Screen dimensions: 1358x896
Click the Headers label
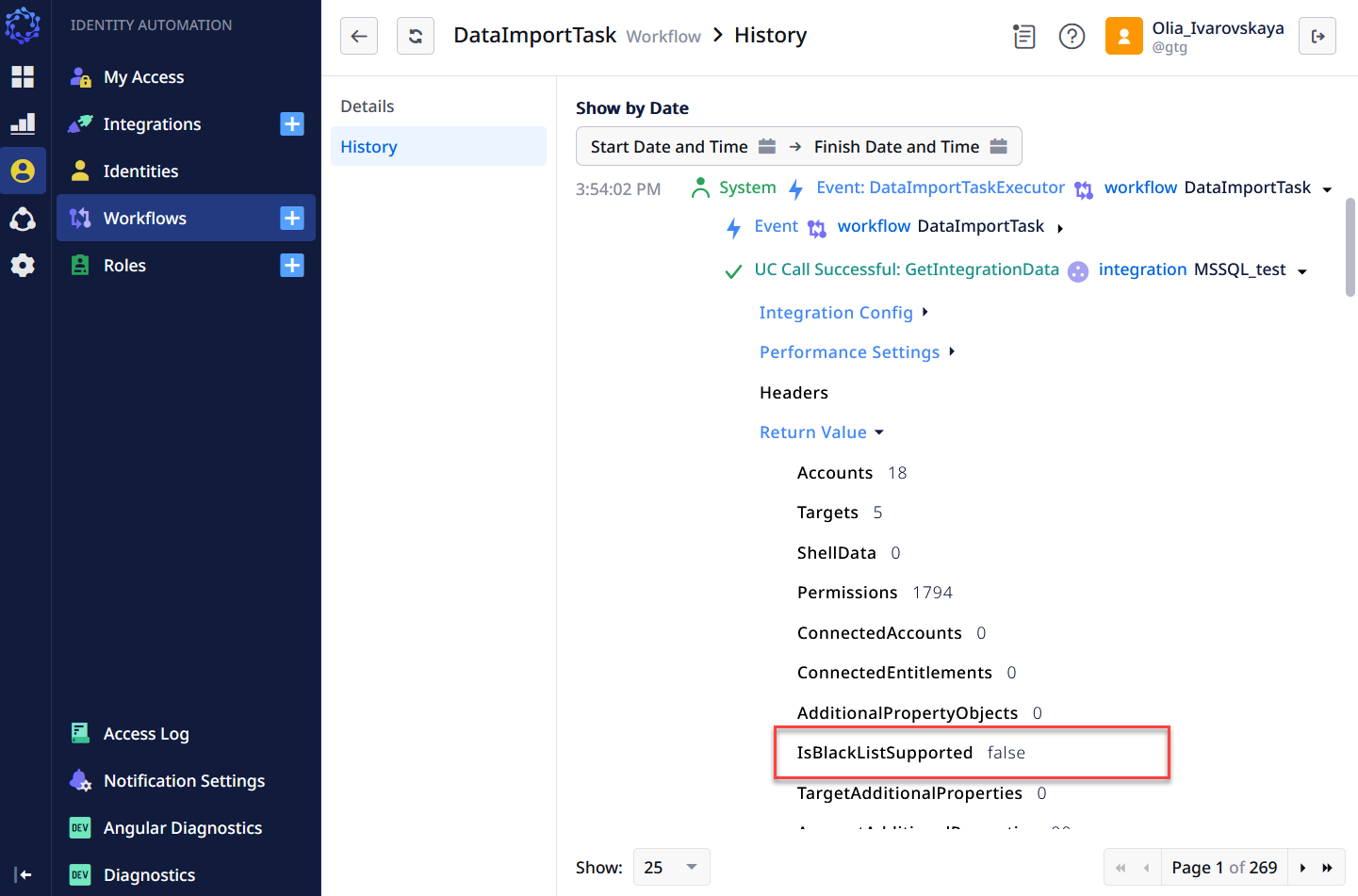click(x=794, y=393)
